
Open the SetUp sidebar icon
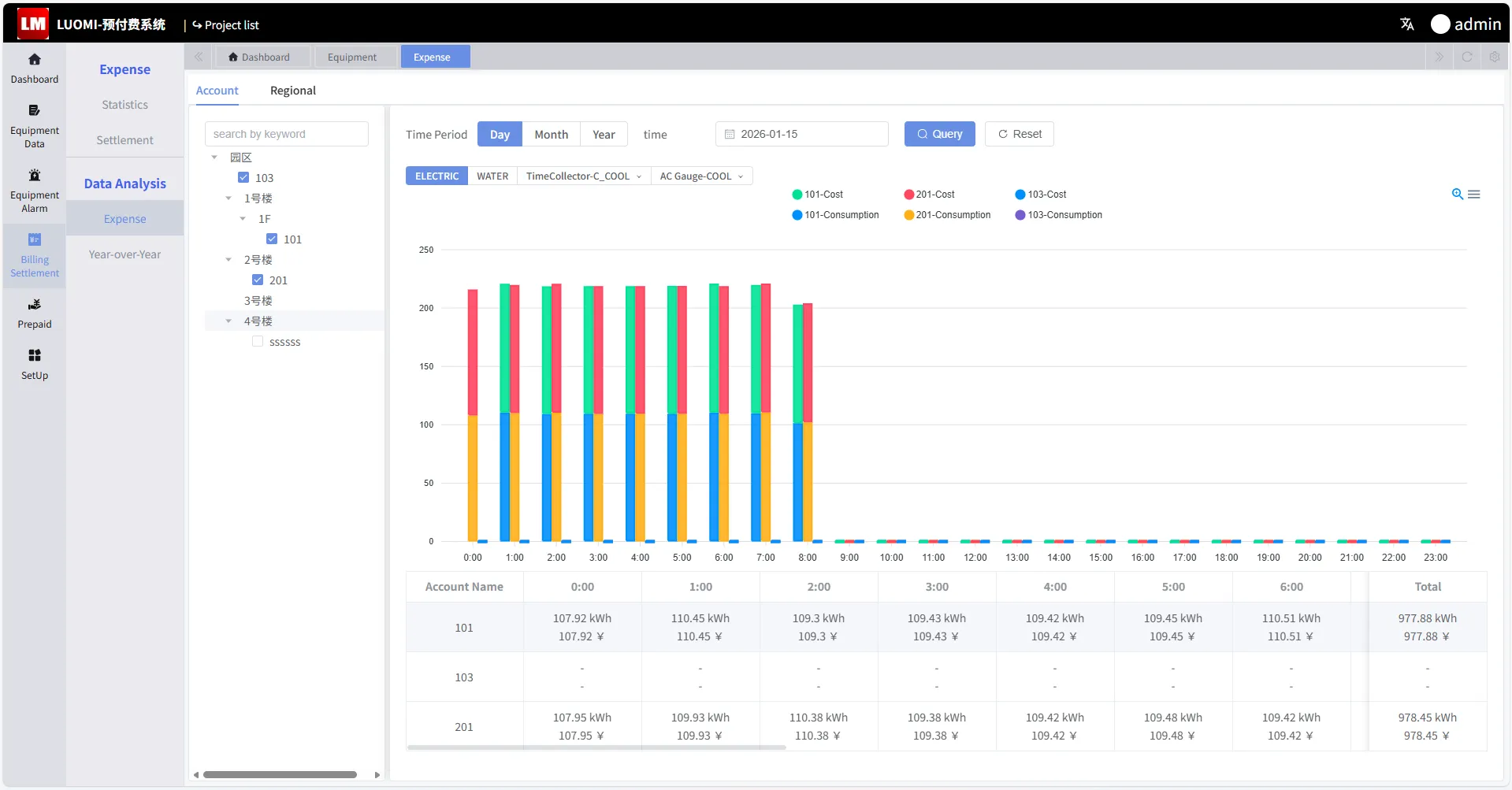[x=34, y=364]
